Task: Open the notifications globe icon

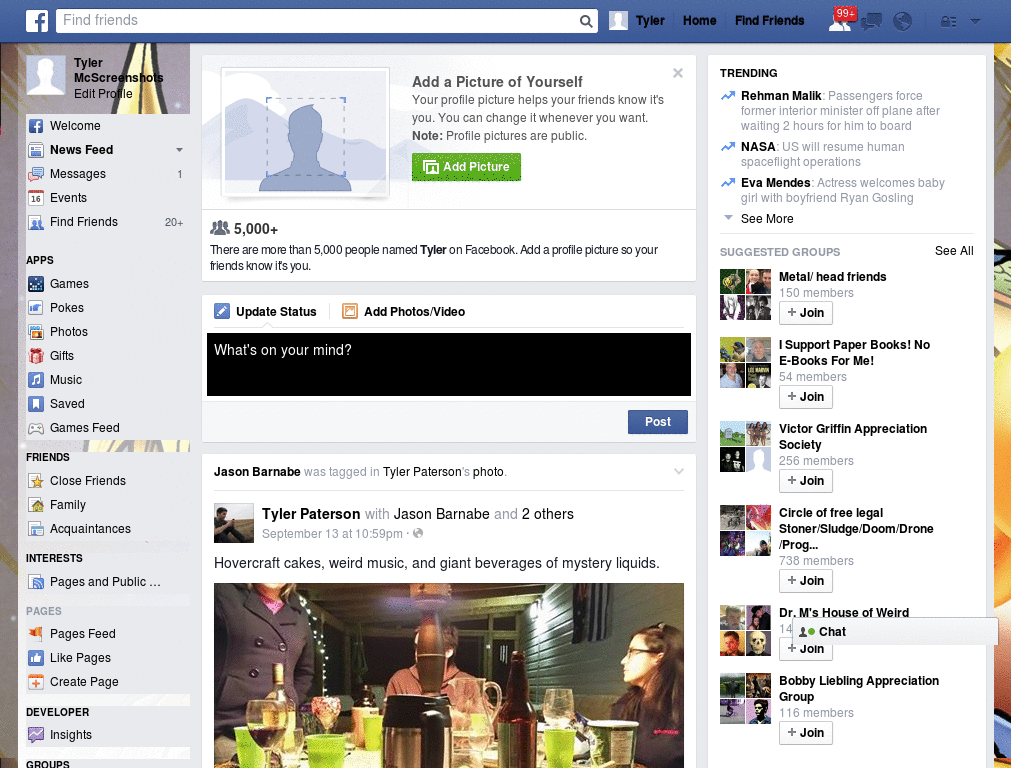Action: pos(903,22)
